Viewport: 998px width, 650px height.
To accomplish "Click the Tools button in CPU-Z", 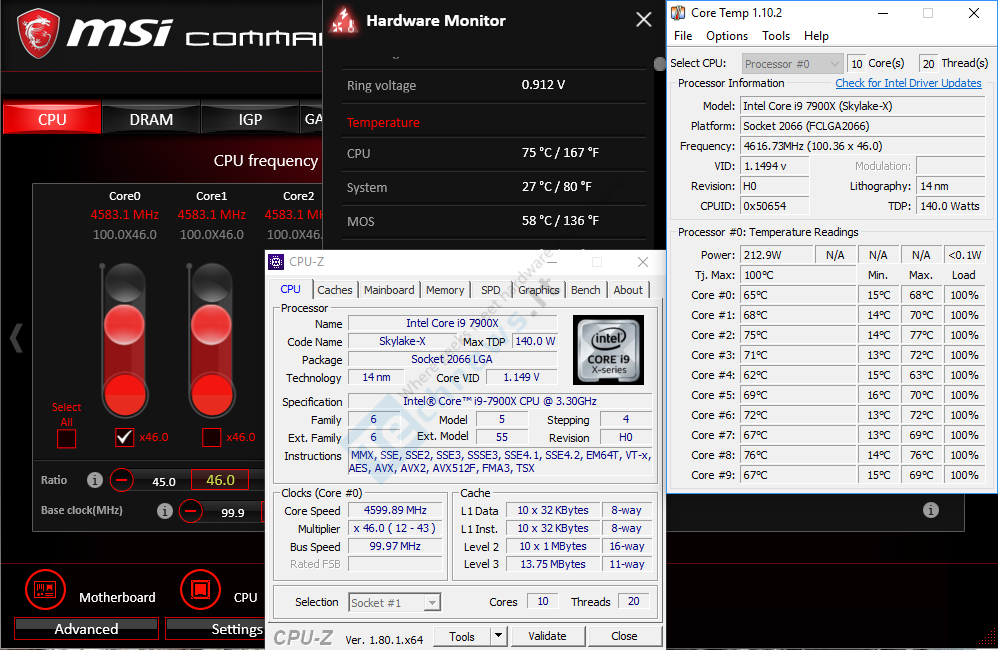I will (x=462, y=636).
